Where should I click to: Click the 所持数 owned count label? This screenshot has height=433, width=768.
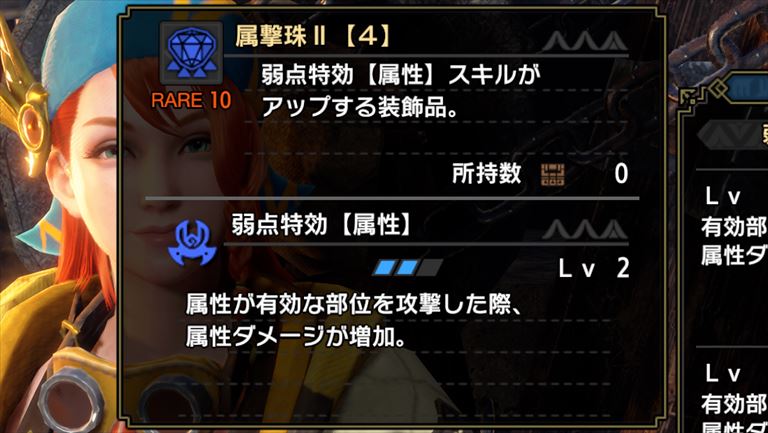[486, 174]
